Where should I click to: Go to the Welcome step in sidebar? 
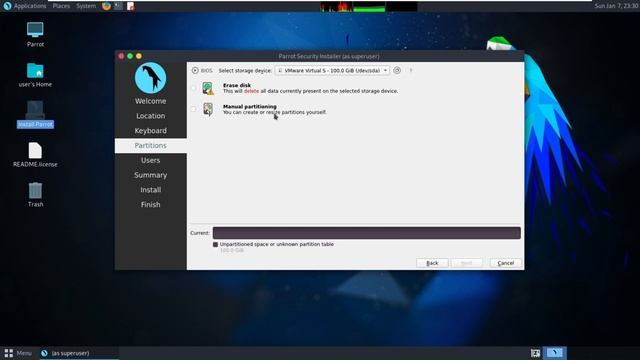click(151, 101)
